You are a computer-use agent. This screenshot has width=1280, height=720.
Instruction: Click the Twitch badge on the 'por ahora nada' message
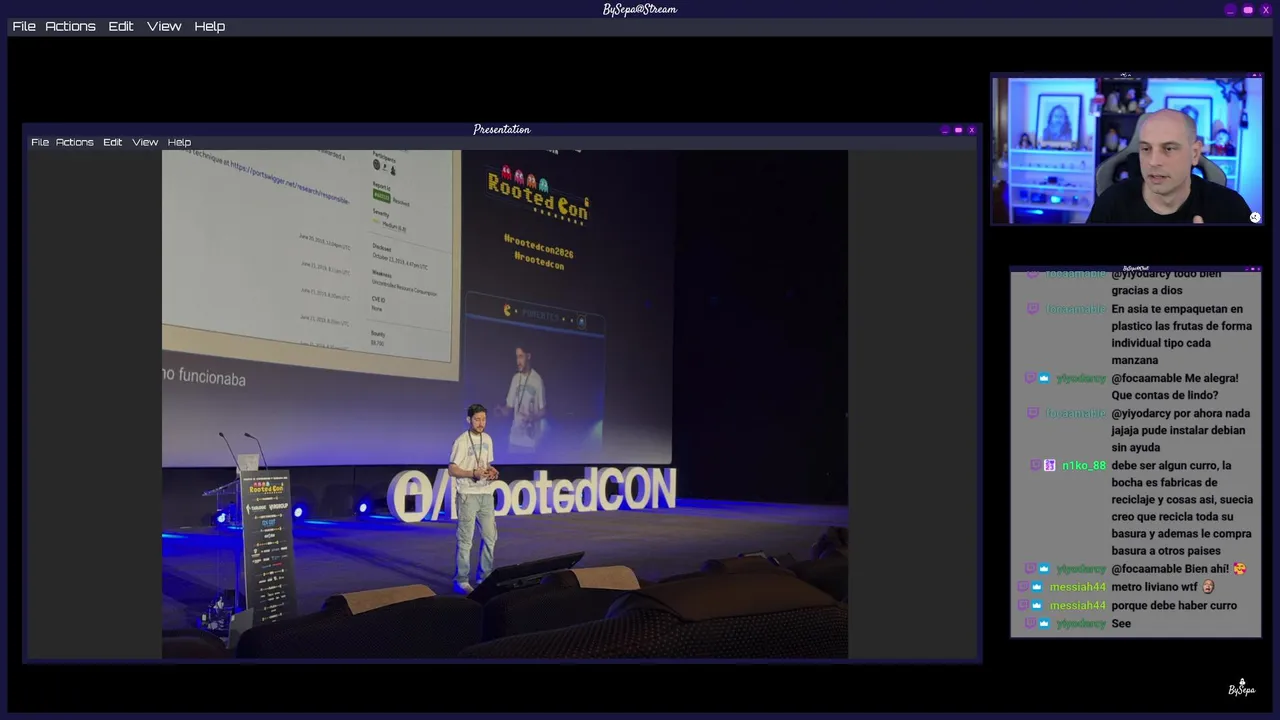click(x=1033, y=413)
